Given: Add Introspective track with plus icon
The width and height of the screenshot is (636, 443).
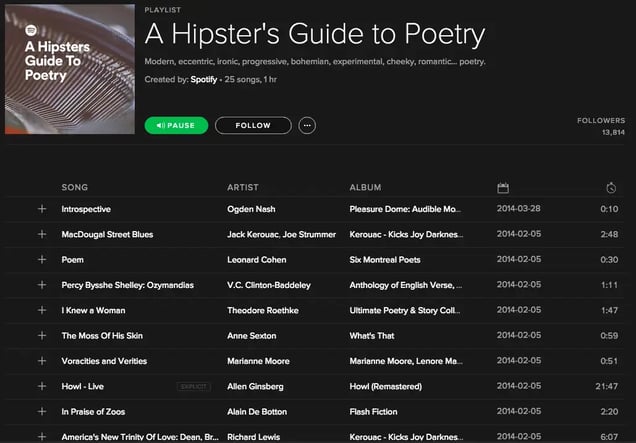Looking at the screenshot, I should click(42, 209).
